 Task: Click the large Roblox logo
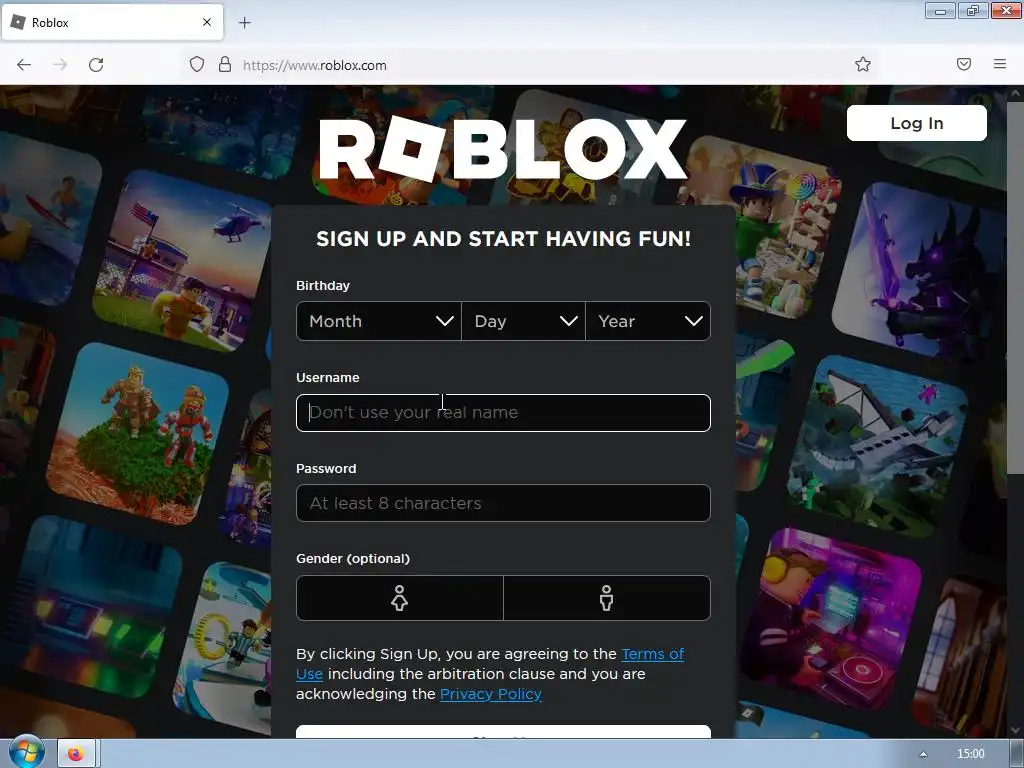point(503,149)
